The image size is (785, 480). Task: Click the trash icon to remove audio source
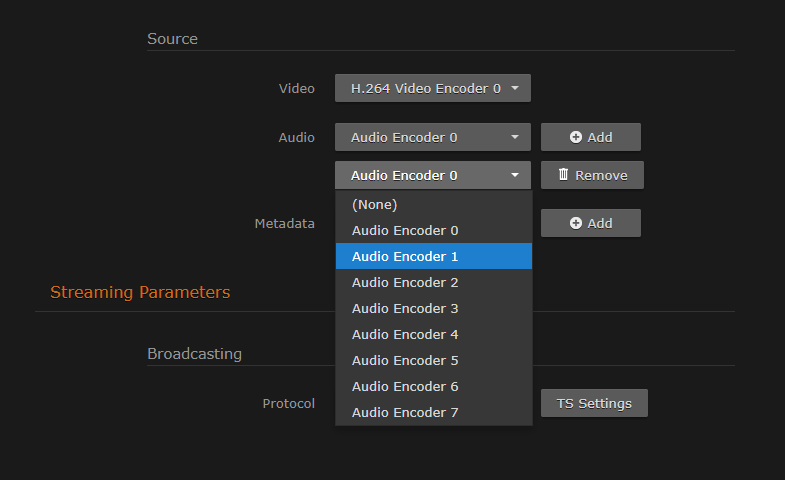[563, 175]
